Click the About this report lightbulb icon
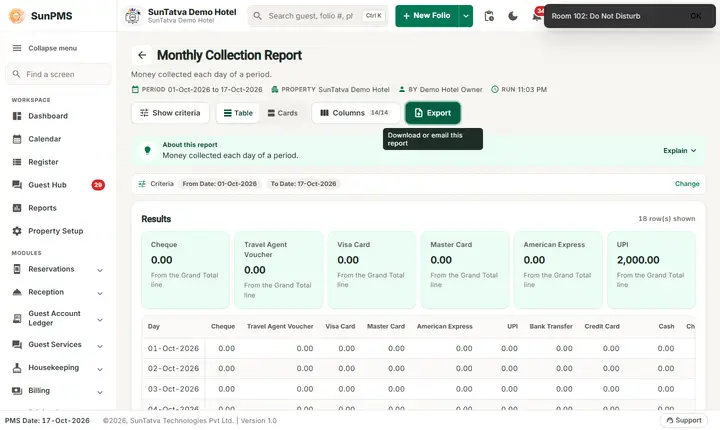The height and width of the screenshot is (430, 720). click(x=147, y=150)
